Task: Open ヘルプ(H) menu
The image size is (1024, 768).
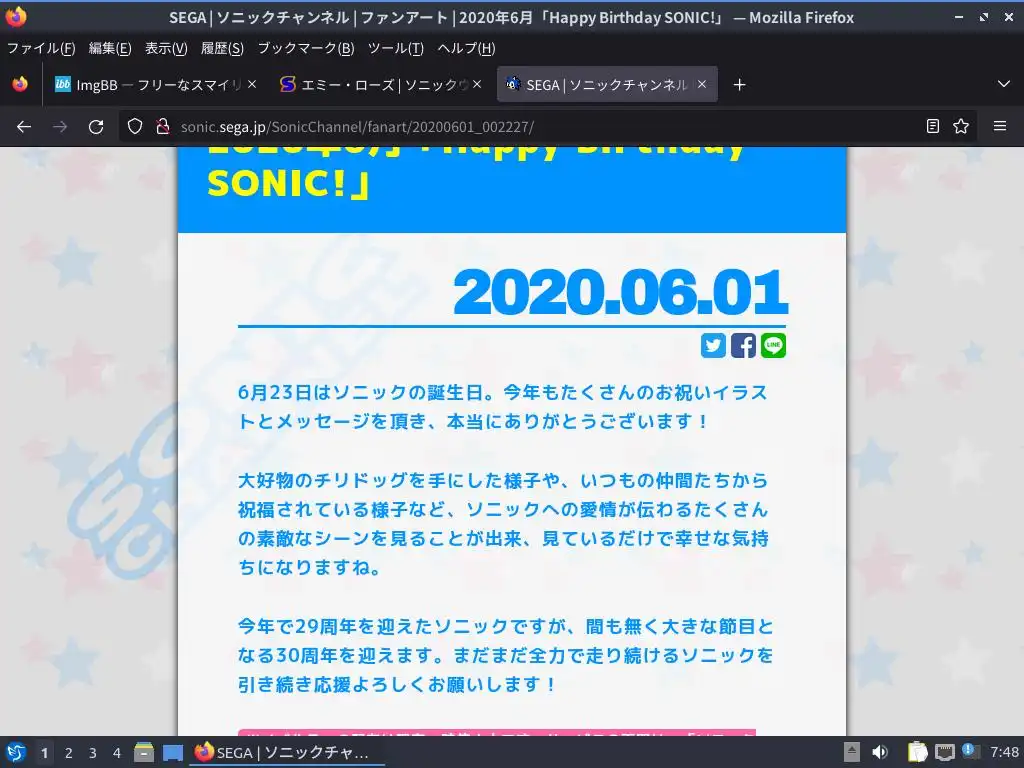Action: [x=466, y=48]
